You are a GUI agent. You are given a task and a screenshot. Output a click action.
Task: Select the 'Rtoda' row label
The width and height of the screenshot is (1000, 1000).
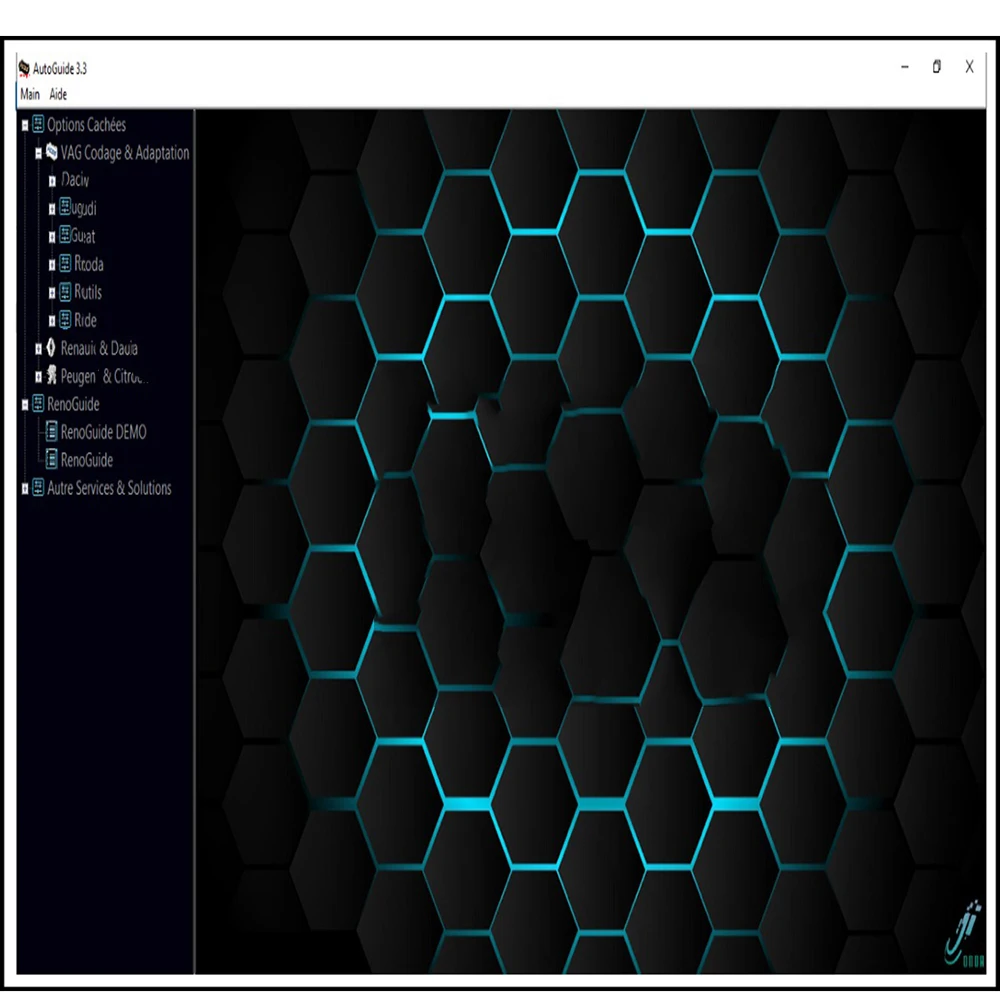click(89, 264)
